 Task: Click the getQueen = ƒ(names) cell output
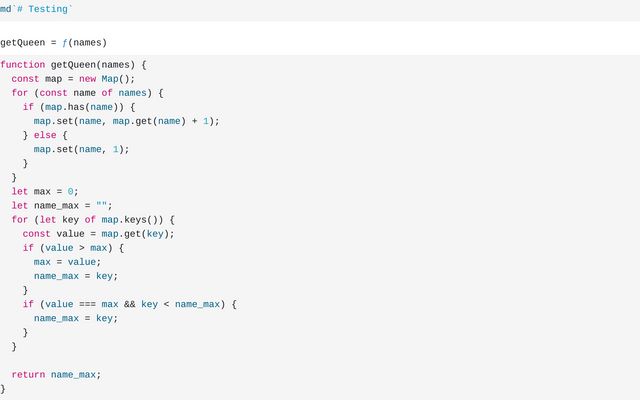[53, 43]
